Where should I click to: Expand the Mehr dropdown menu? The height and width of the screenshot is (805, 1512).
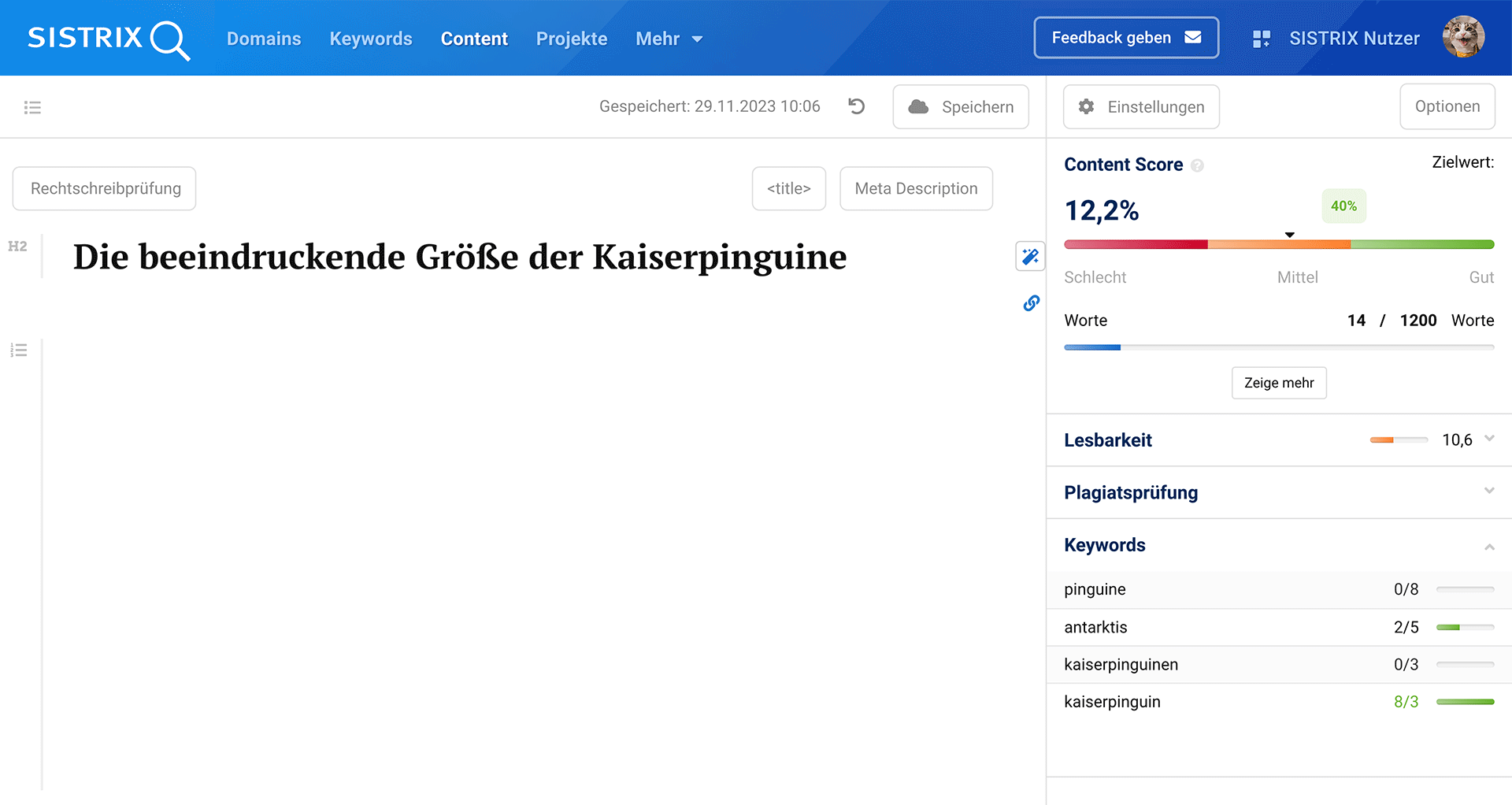(x=669, y=39)
